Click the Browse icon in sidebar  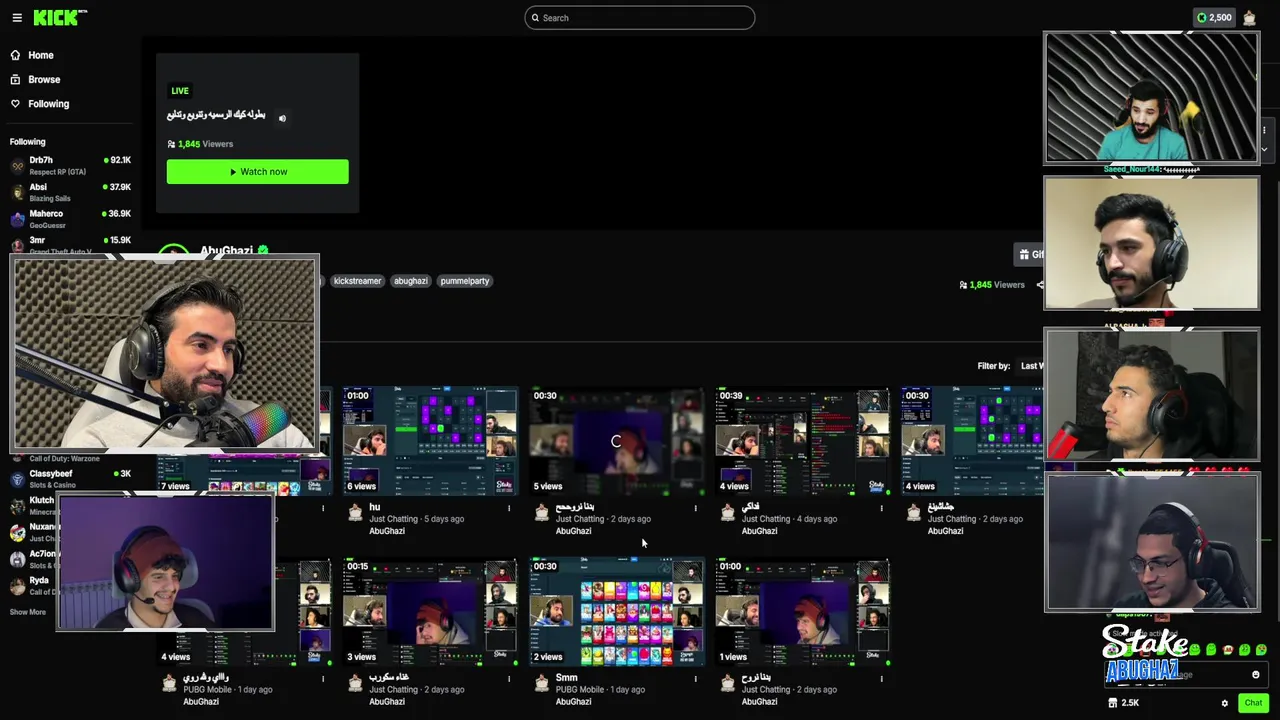tap(15, 79)
